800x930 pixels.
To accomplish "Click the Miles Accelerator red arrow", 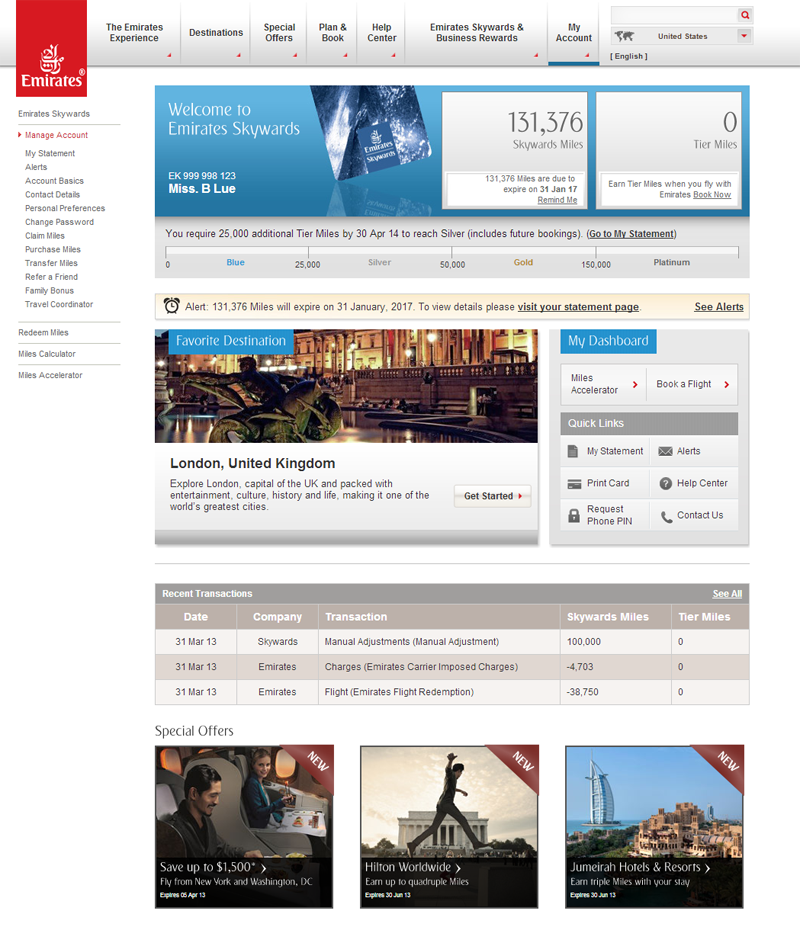I will coord(635,384).
